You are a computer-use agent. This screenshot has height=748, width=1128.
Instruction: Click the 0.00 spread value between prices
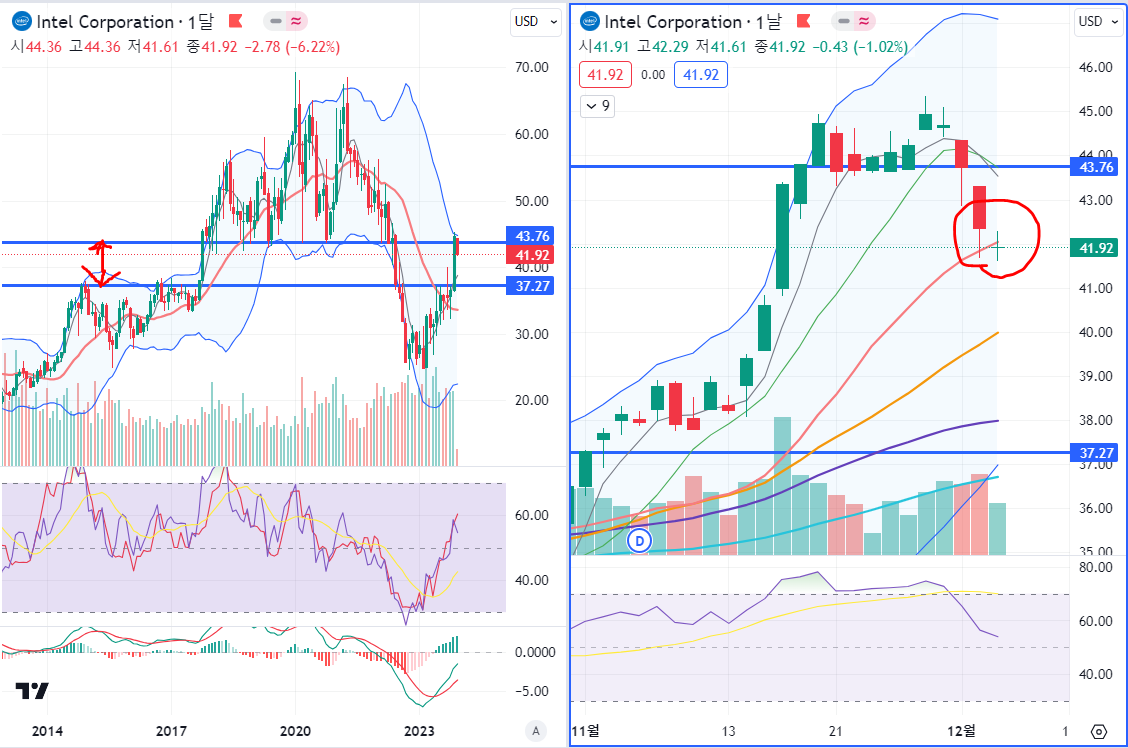652,75
